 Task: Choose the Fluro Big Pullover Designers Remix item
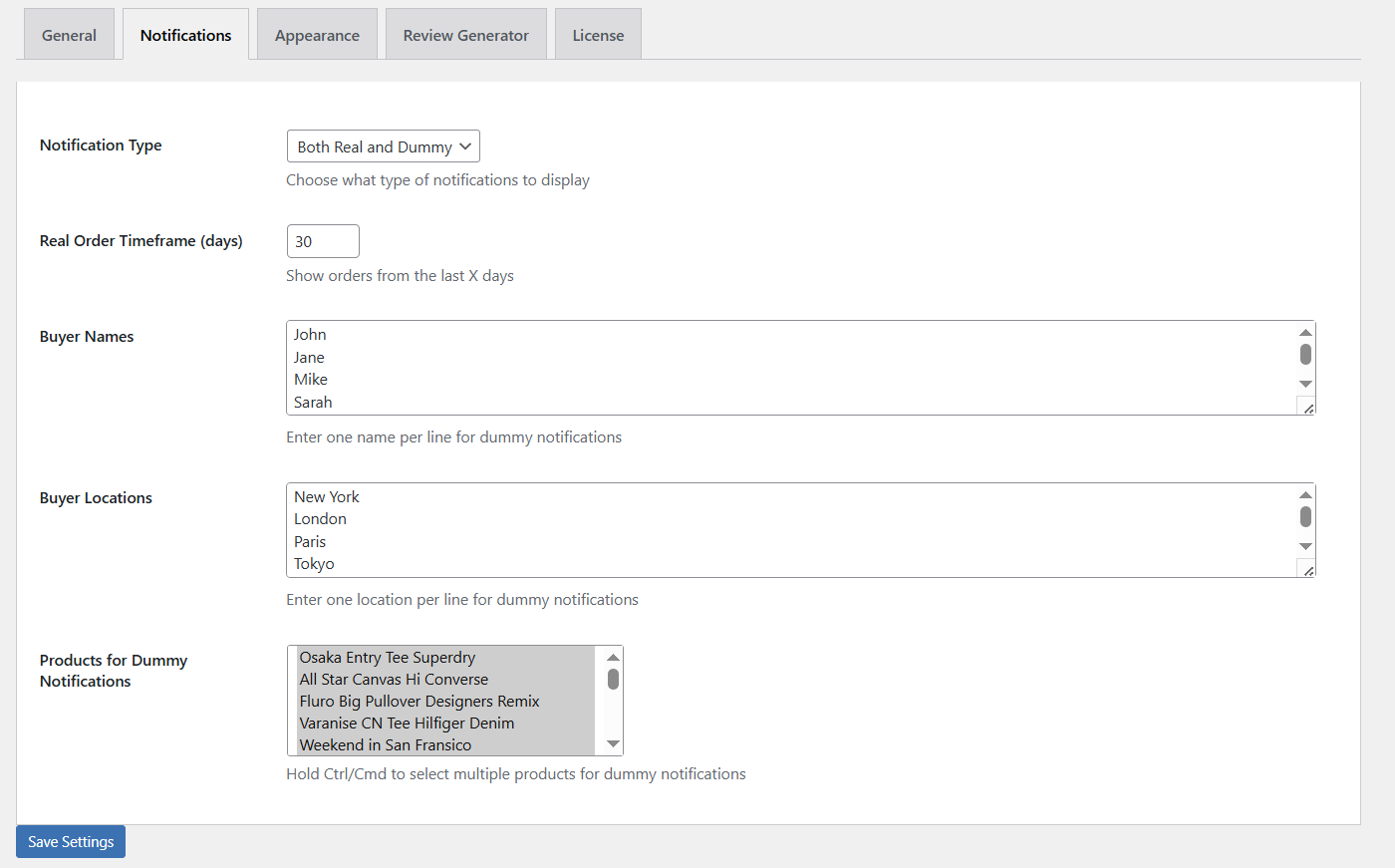coord(418,701)
